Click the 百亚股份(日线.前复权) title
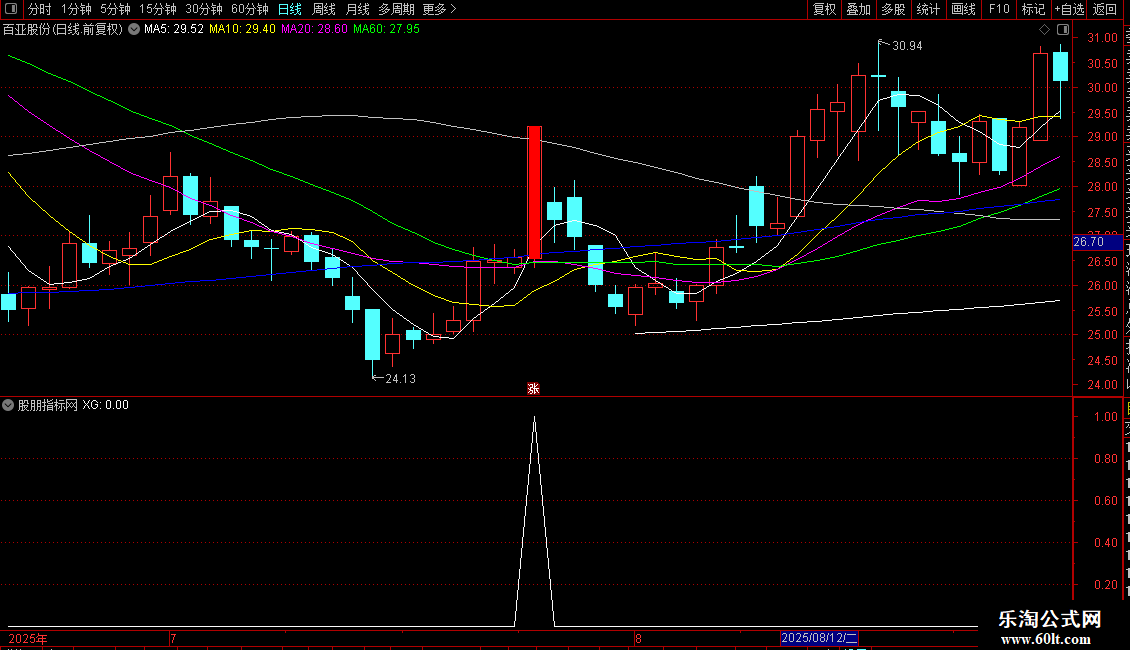1130x650 pixels. coord(63,30)
